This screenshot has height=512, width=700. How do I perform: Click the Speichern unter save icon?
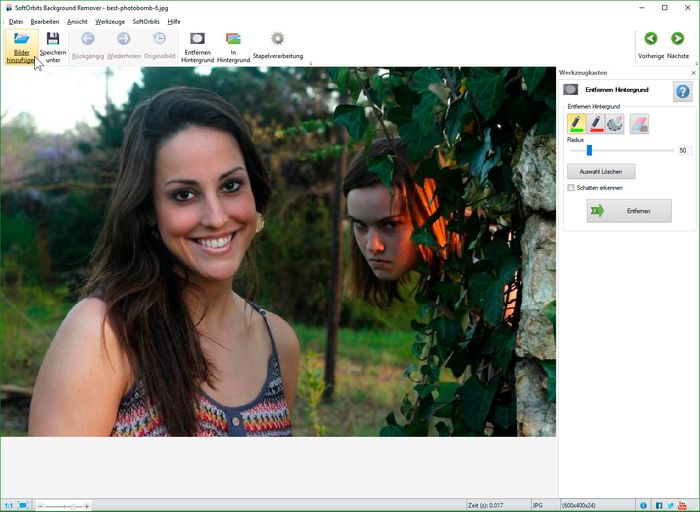53,46
